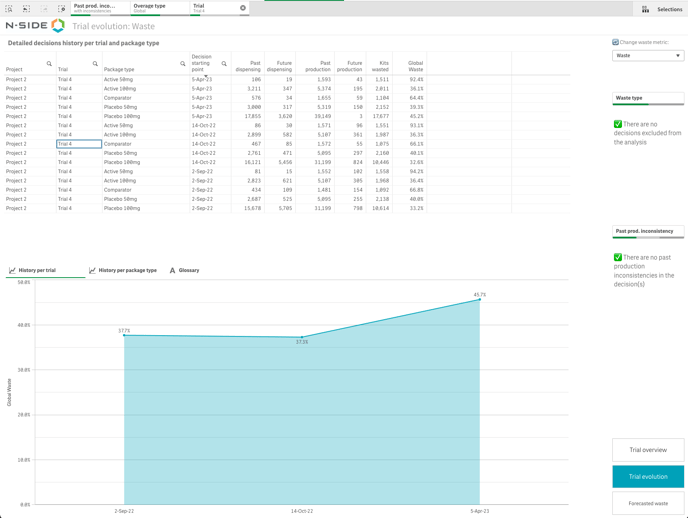The image size is (688, 518).
Task: Remove the Trial selection filter
Action: tap(242, 8)
